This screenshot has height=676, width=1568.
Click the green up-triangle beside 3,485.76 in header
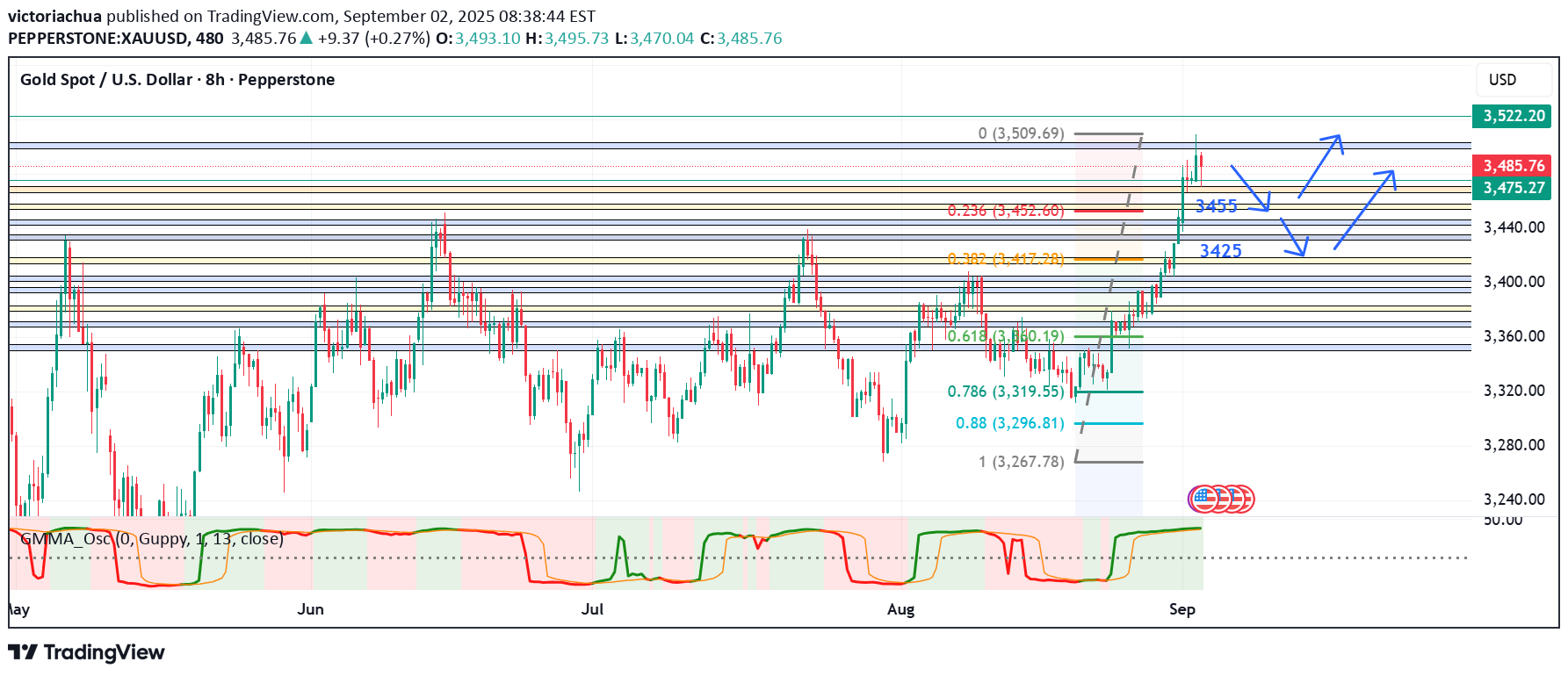coord(307,38)
